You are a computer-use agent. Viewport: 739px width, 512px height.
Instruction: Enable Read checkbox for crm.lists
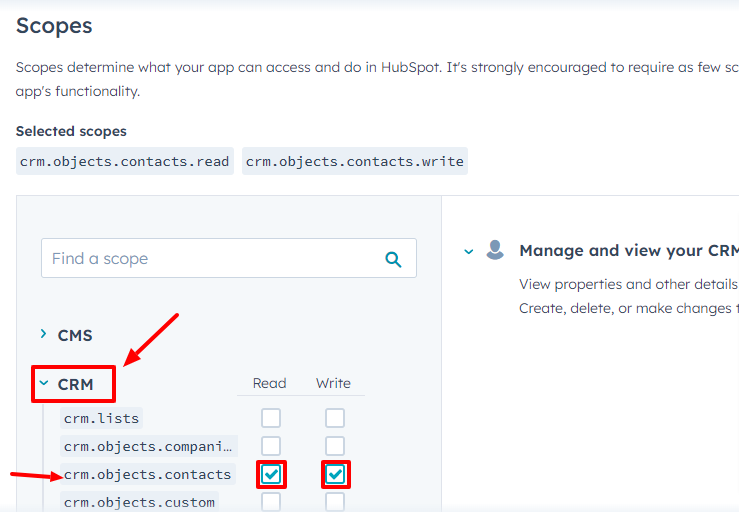271,418
